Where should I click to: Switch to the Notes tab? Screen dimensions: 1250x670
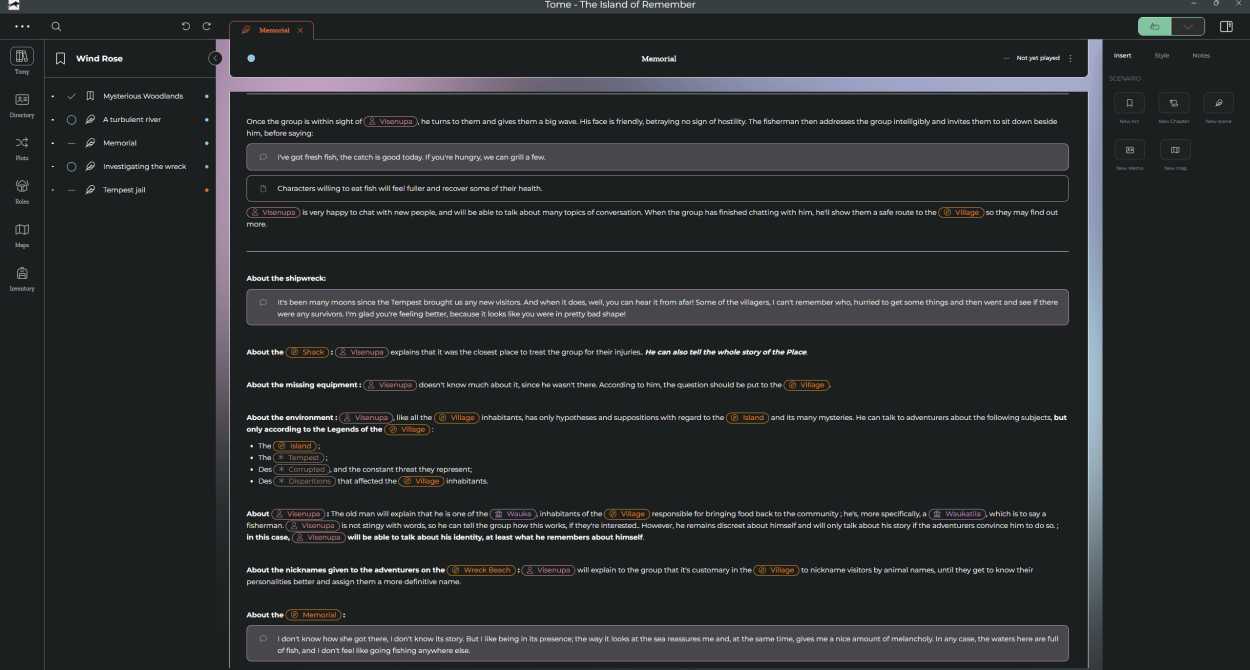[1200, 56]
